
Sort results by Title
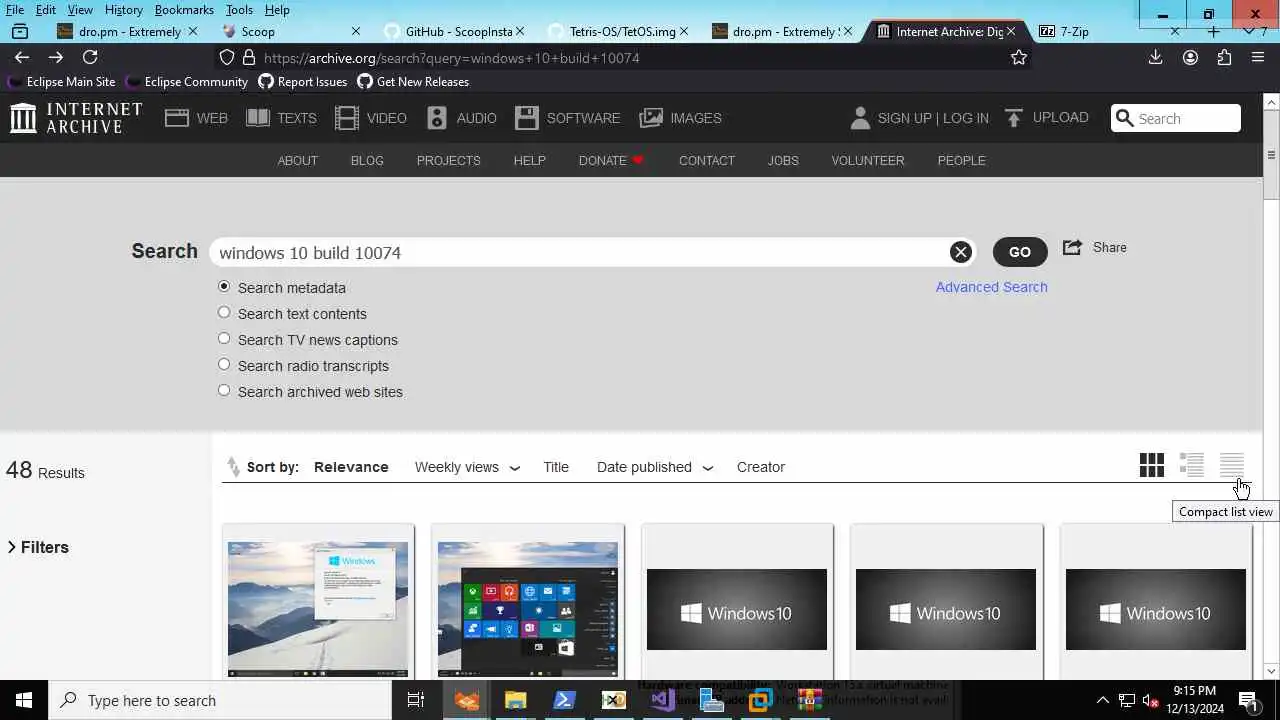point(556,467)
